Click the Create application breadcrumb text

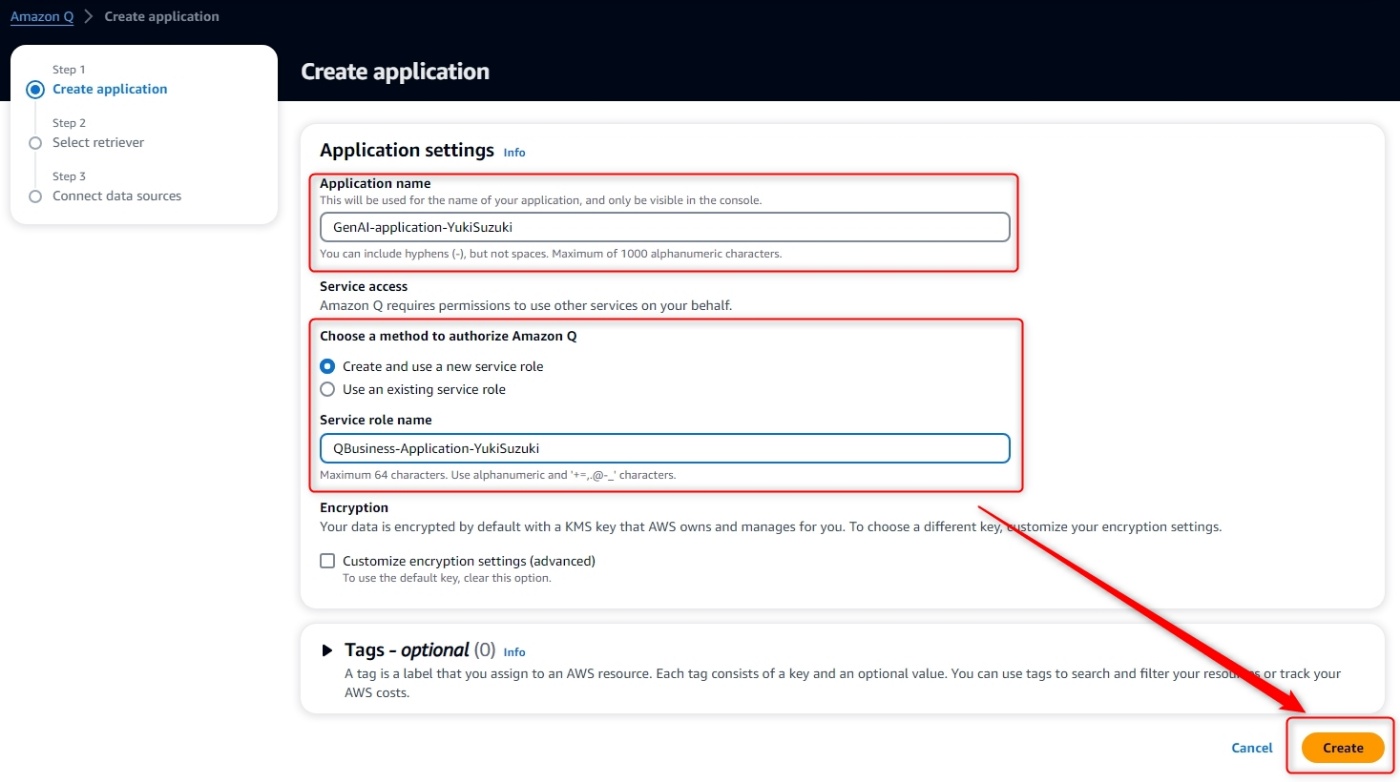pyautogui.click(x=162, y=17)
